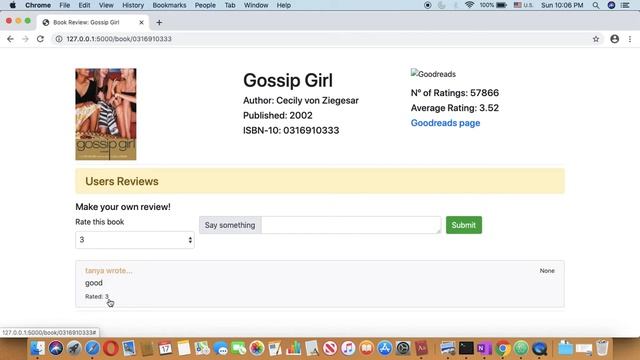Open the App Store from the dock
The height and width of the screenshot is (360, 640).
tap(384, 348)
